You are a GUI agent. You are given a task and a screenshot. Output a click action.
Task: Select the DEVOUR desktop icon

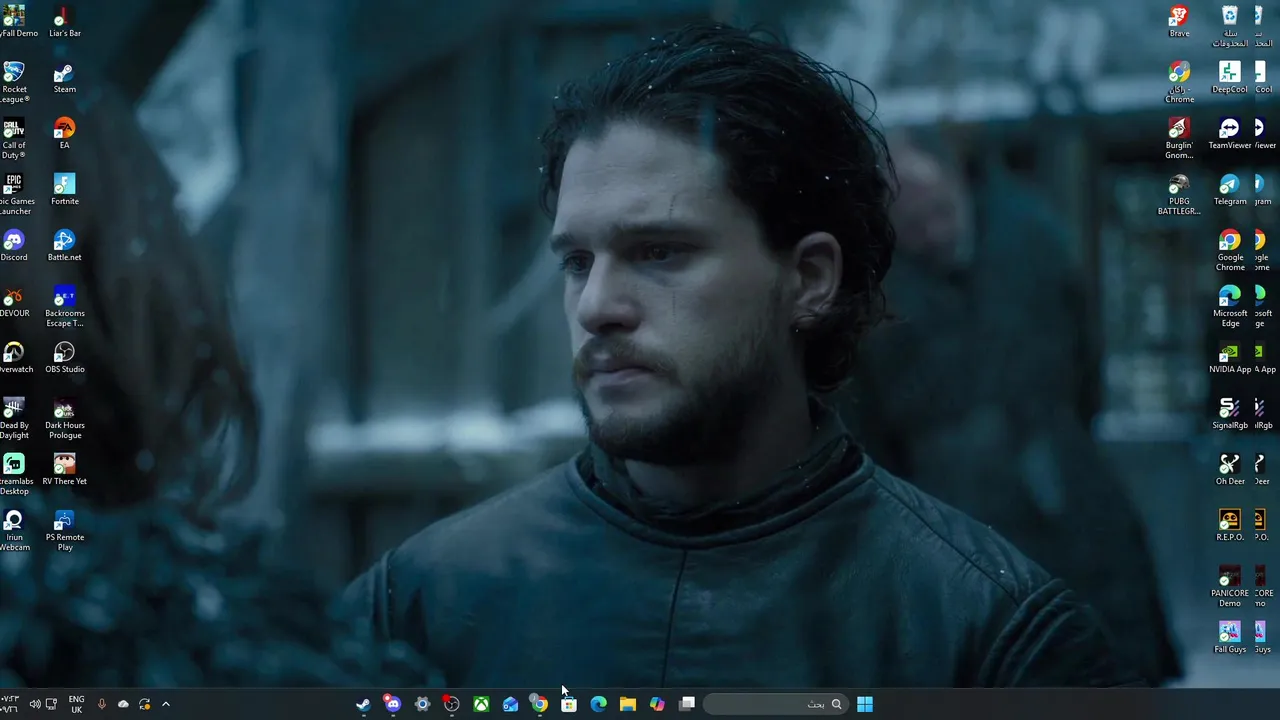coord(13,302)
